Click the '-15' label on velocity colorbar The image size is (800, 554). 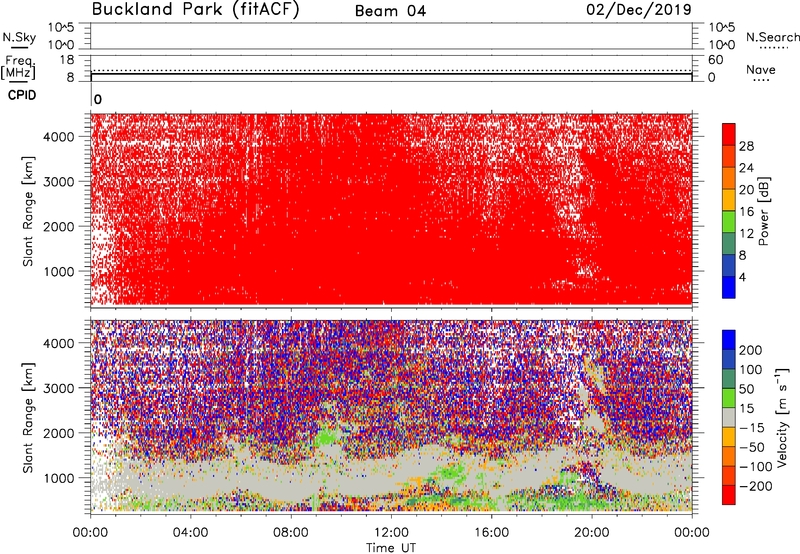click(752, 428)
